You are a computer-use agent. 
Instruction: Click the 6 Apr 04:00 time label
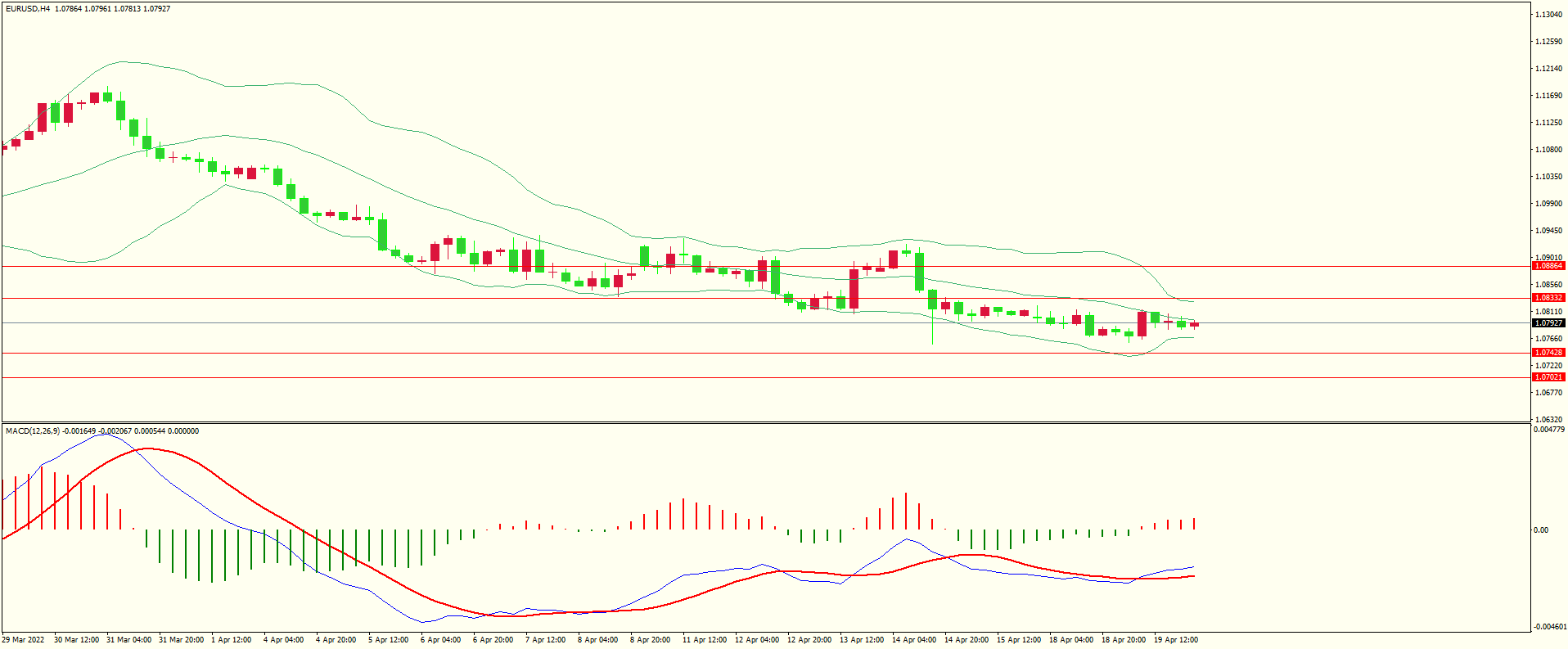440,640
